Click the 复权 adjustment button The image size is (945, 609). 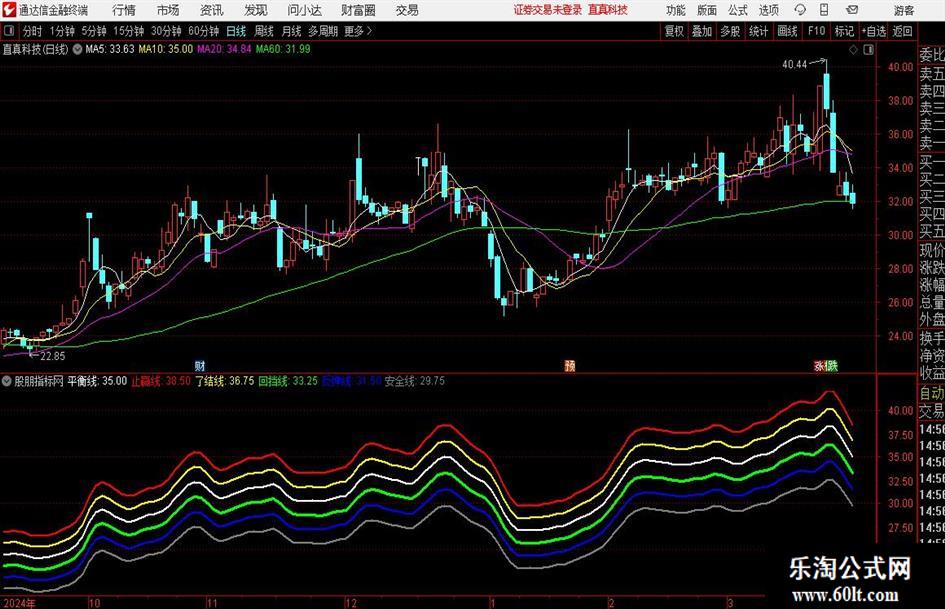pos(674,31)
